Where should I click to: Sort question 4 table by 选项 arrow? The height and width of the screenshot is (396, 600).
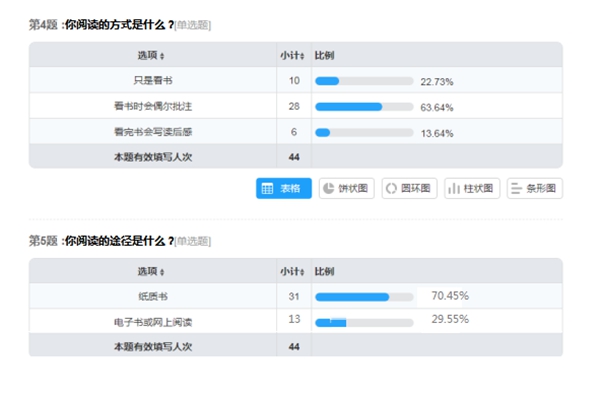coord(162,56)
